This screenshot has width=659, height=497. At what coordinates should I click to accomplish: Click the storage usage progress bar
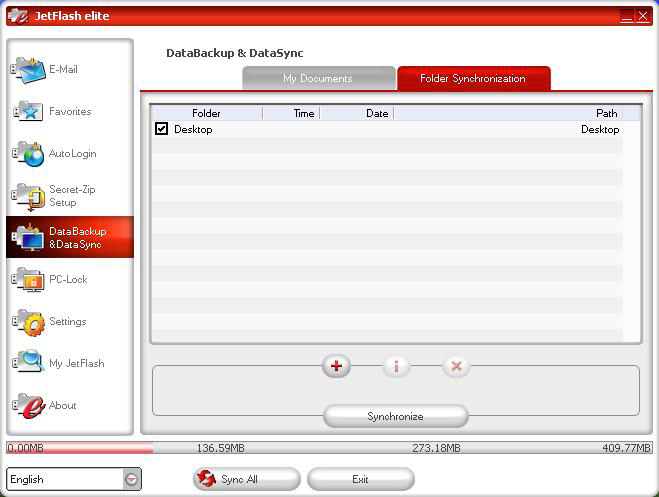[329, 448]
